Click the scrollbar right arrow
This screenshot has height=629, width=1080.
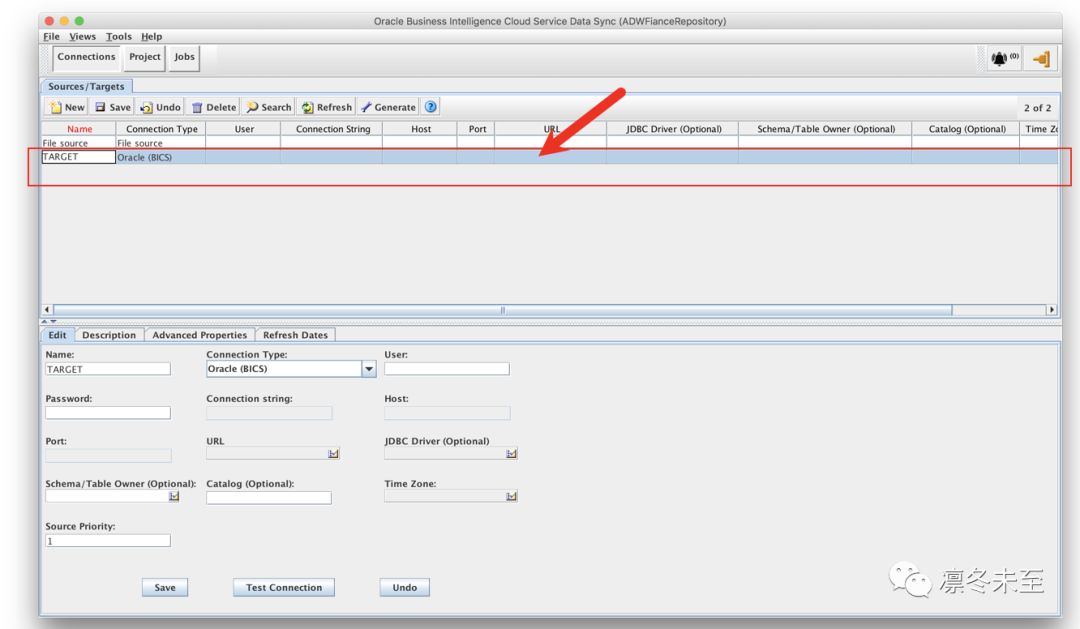pyautogui.click(x=1052, y=310)
